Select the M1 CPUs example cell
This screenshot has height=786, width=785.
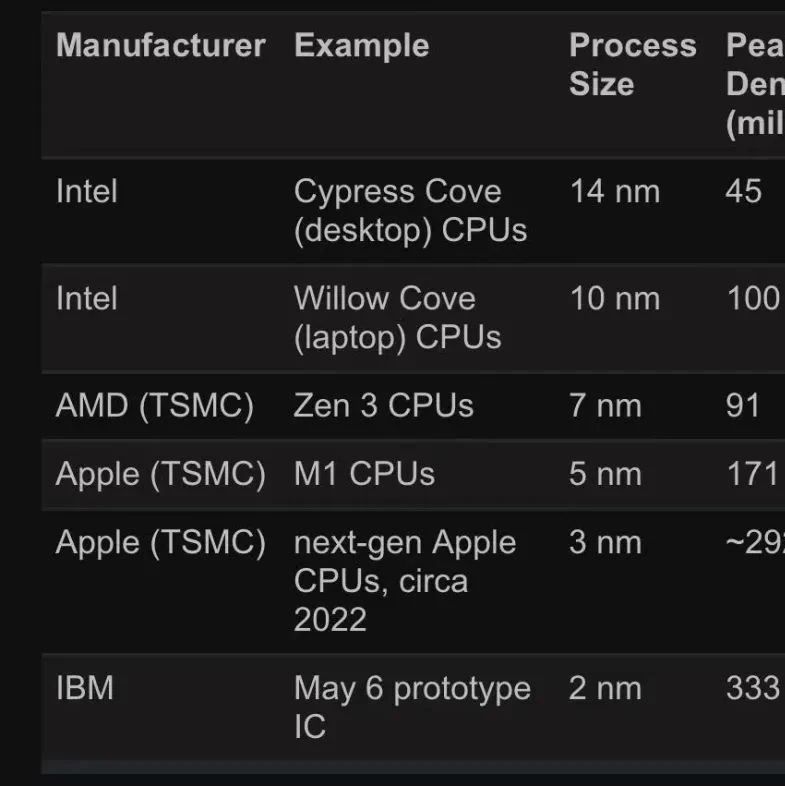pos(364,474)
